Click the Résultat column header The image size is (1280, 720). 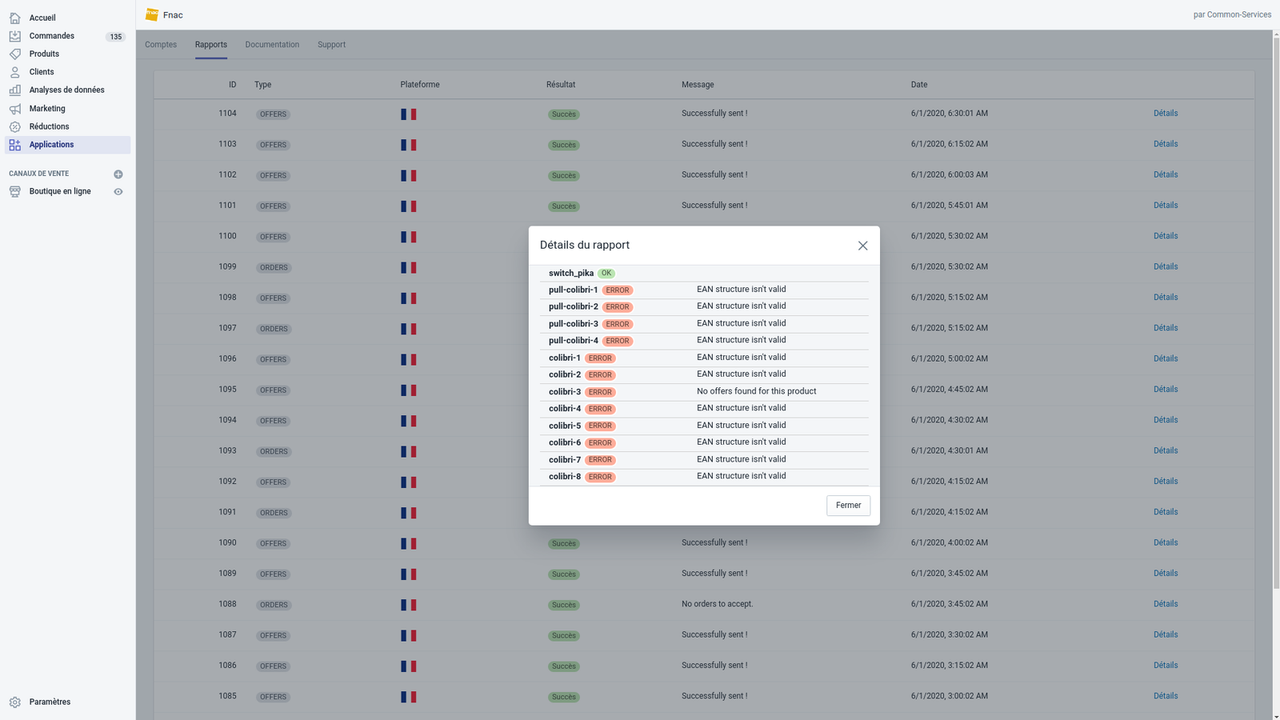tap(561, 85)
